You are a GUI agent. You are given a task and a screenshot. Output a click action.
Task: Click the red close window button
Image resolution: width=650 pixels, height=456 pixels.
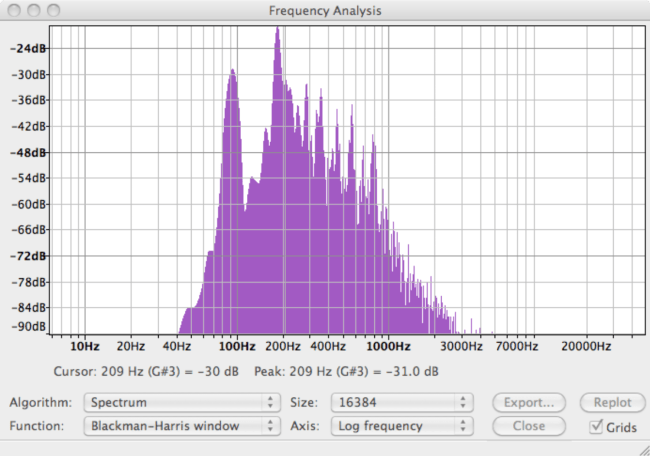click(14, 9)
